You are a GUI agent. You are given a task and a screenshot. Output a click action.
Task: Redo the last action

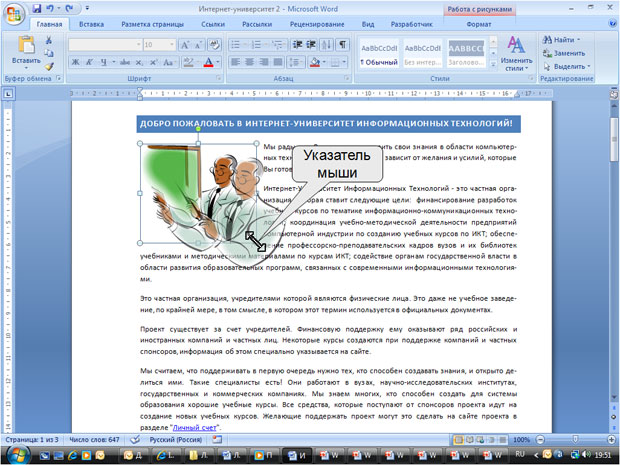pos(69,9)
